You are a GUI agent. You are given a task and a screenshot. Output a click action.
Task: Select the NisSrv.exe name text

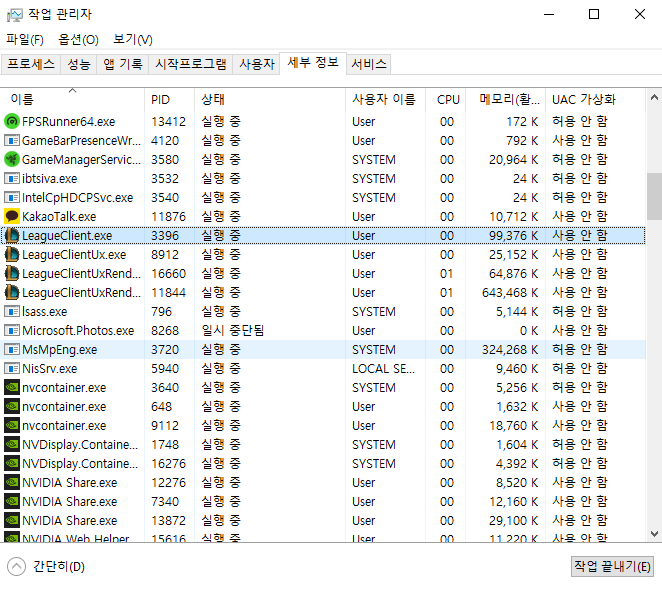49,369
